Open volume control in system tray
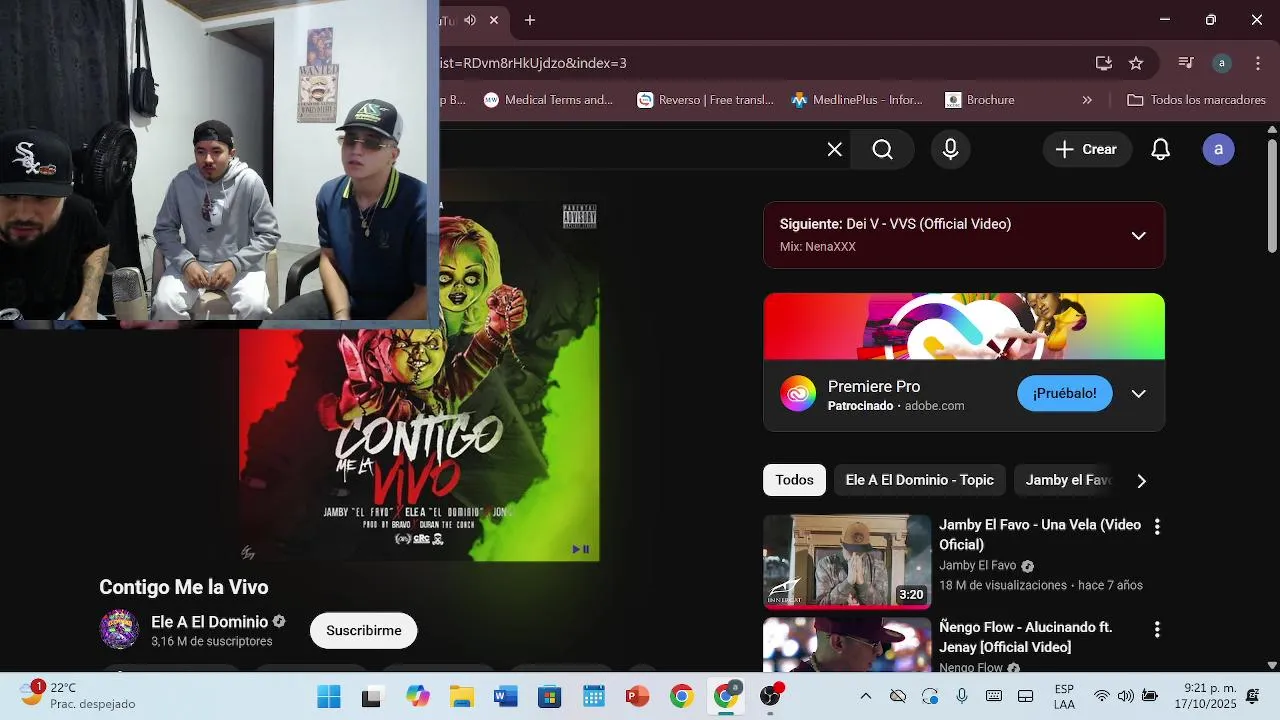 tap(1126, 696)
